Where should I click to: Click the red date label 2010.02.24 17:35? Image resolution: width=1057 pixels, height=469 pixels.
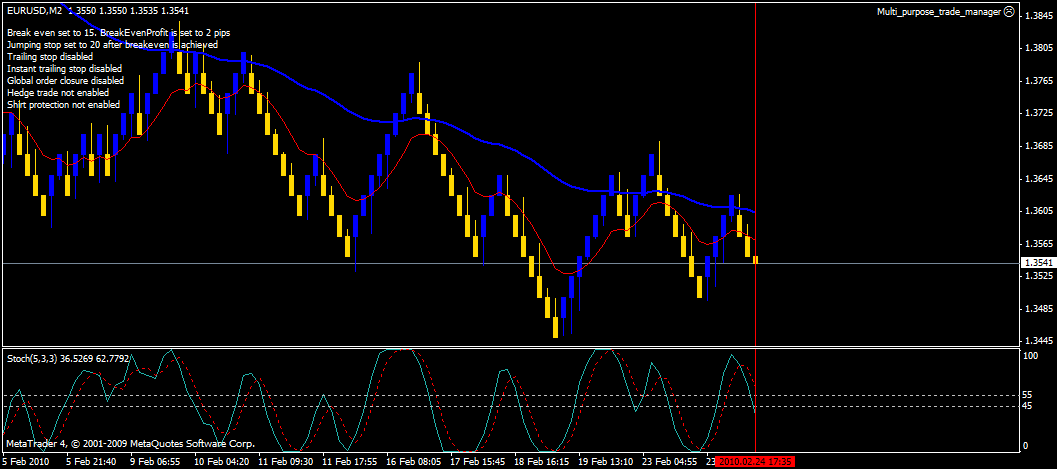click(x=755, y=462)
